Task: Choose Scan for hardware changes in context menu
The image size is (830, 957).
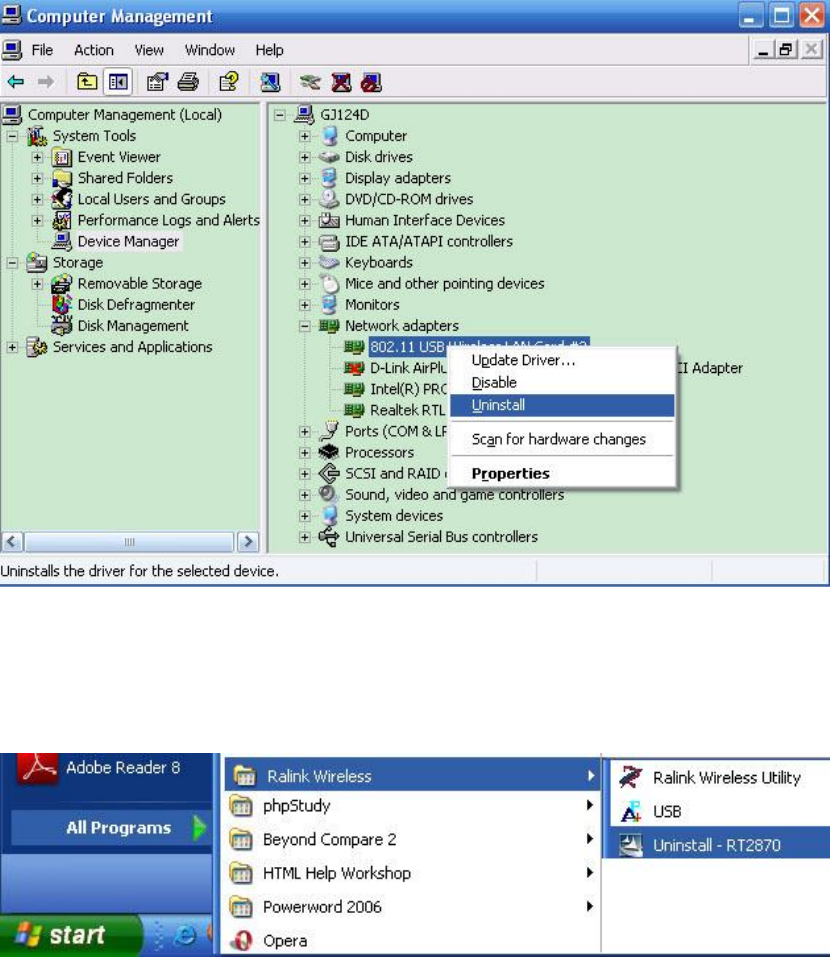Action: point(562,439)
